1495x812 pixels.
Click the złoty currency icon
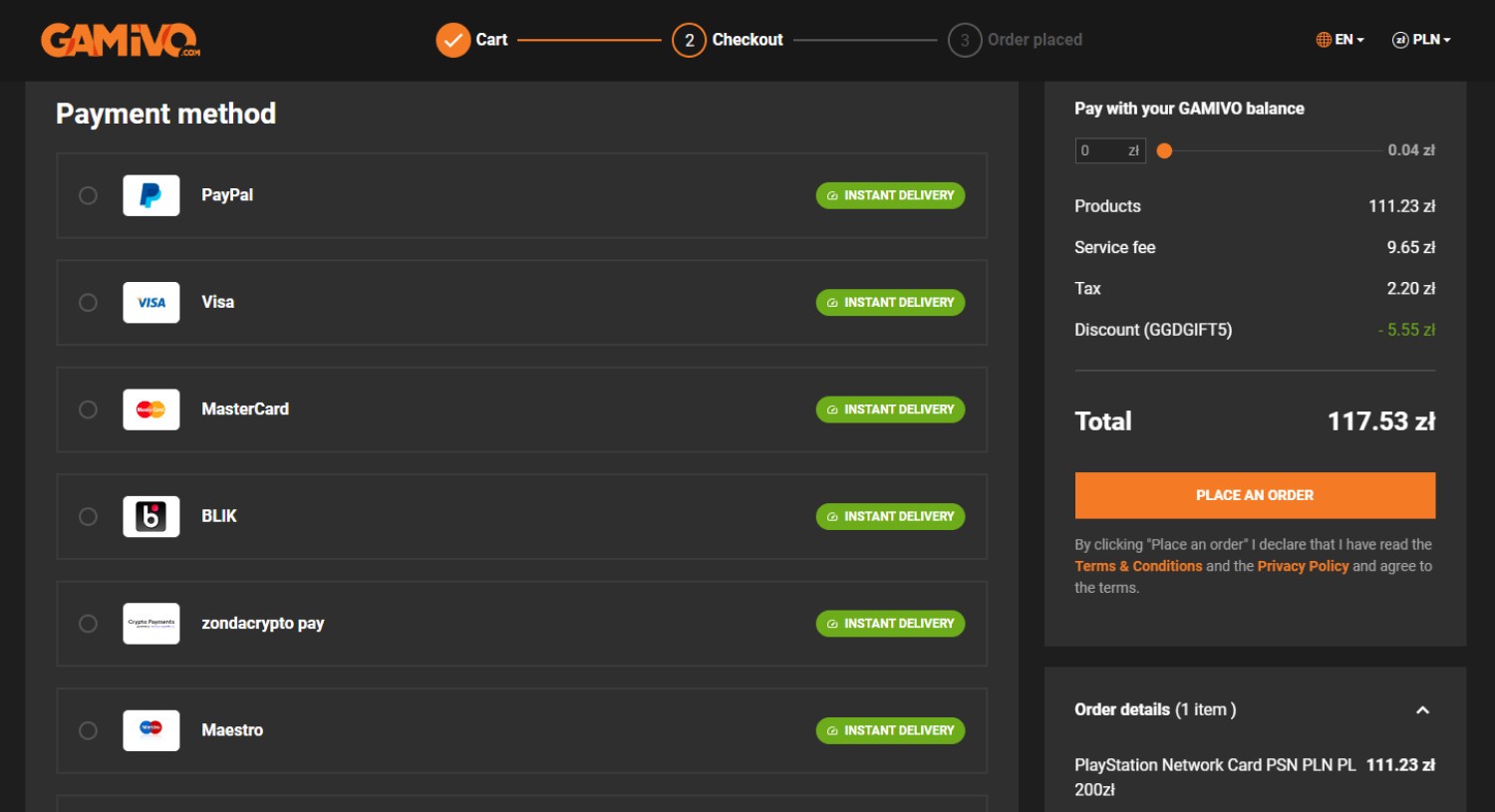[1400, 40]
